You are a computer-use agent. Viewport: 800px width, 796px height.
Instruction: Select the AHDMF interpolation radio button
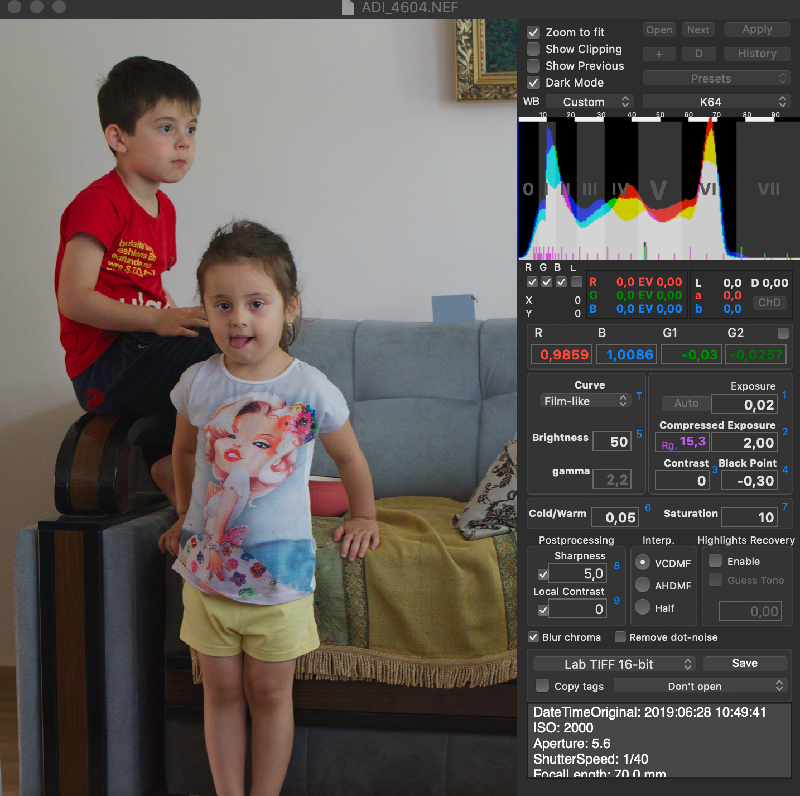[x=642, y=585]
